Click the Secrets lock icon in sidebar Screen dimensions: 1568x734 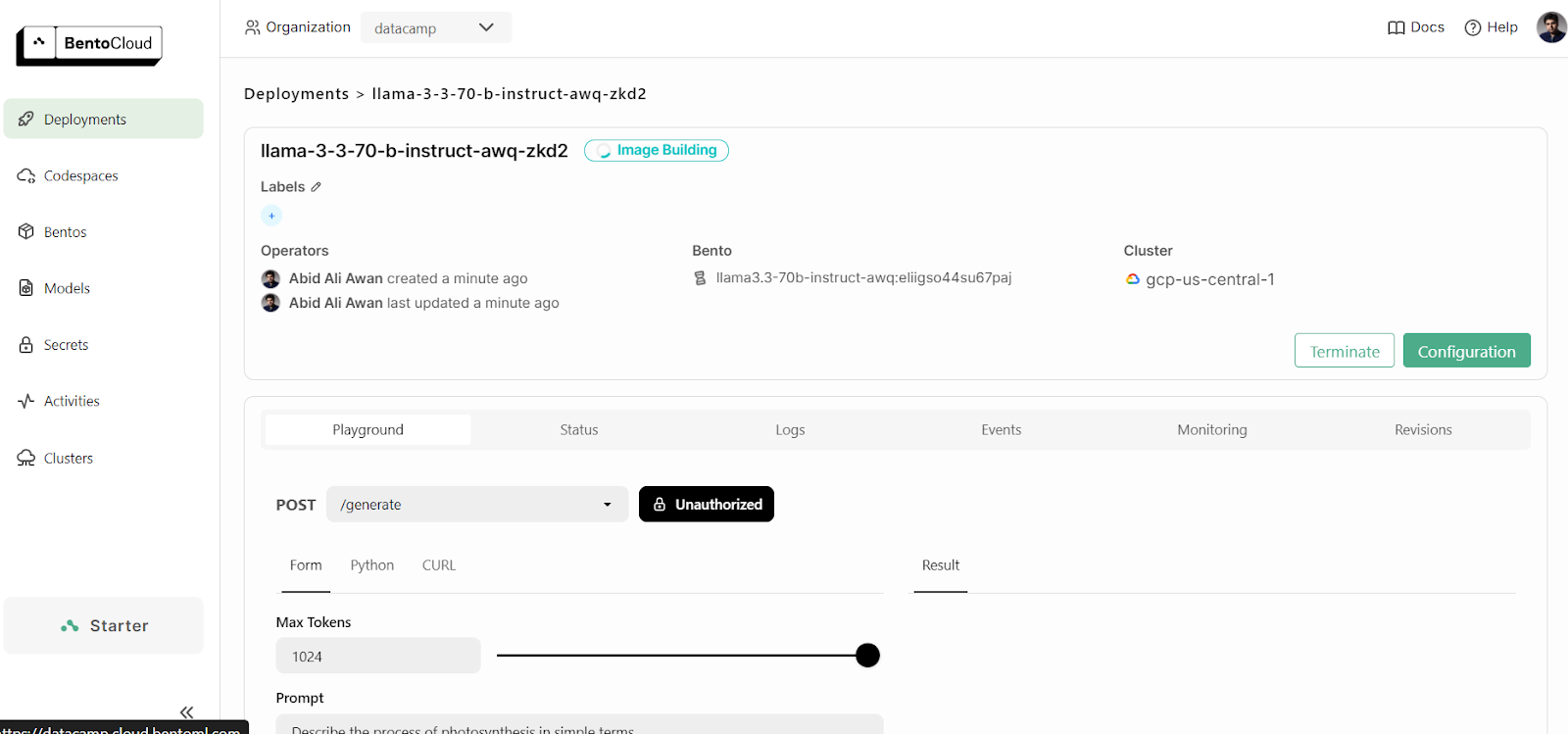click(26, 345)
